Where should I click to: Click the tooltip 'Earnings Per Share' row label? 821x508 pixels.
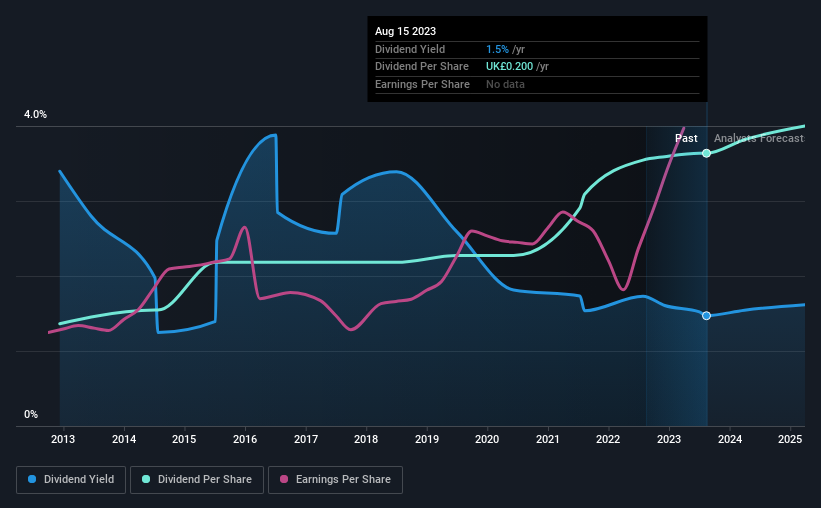[x=423, y=84]
